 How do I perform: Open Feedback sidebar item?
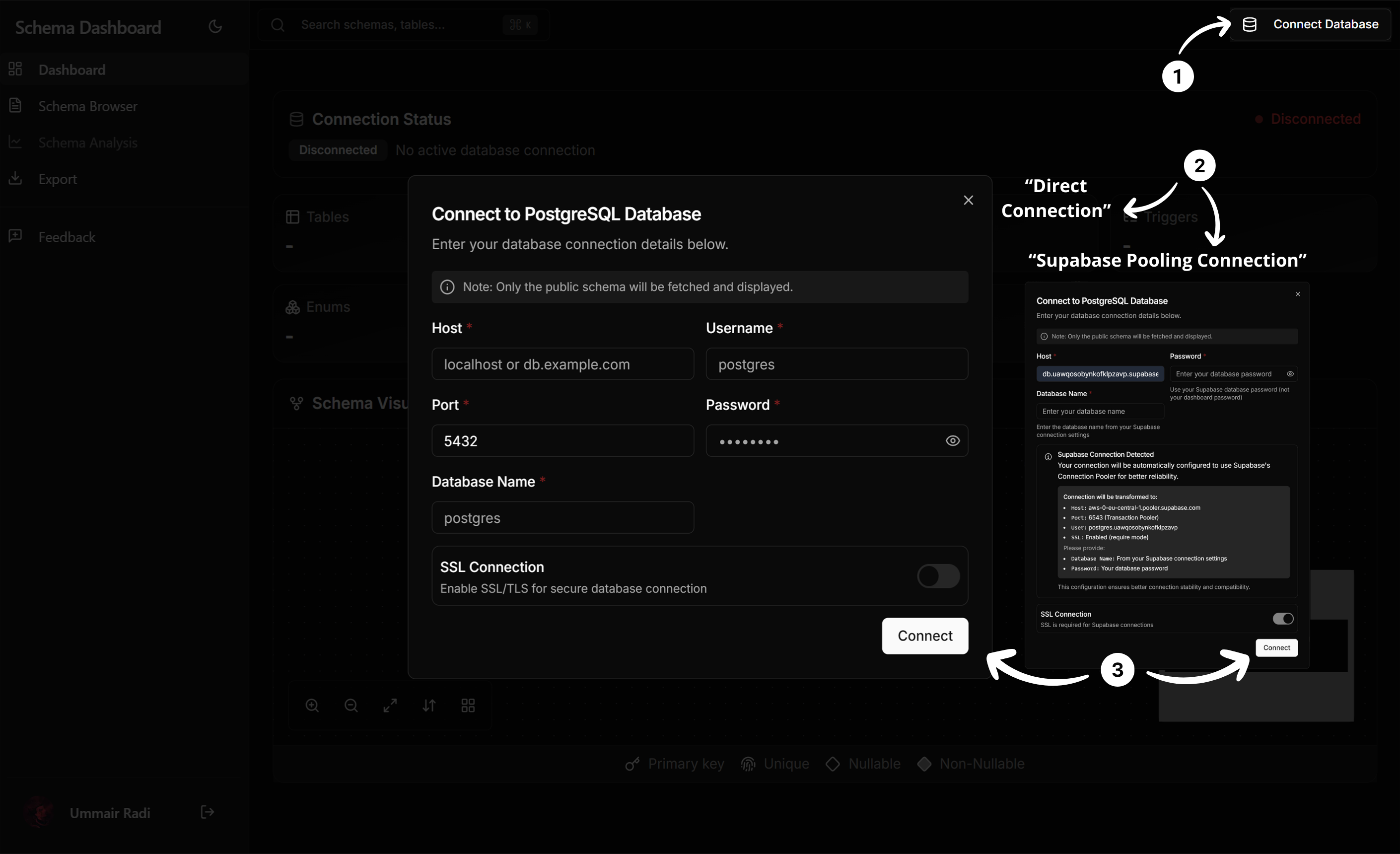(67, 237)
